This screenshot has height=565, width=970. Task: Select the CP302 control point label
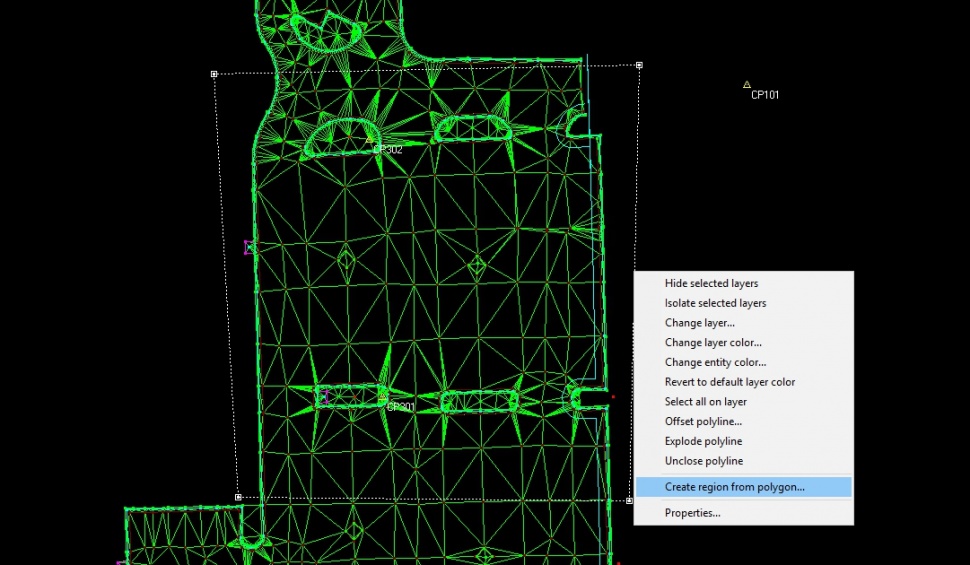[387, 150]
